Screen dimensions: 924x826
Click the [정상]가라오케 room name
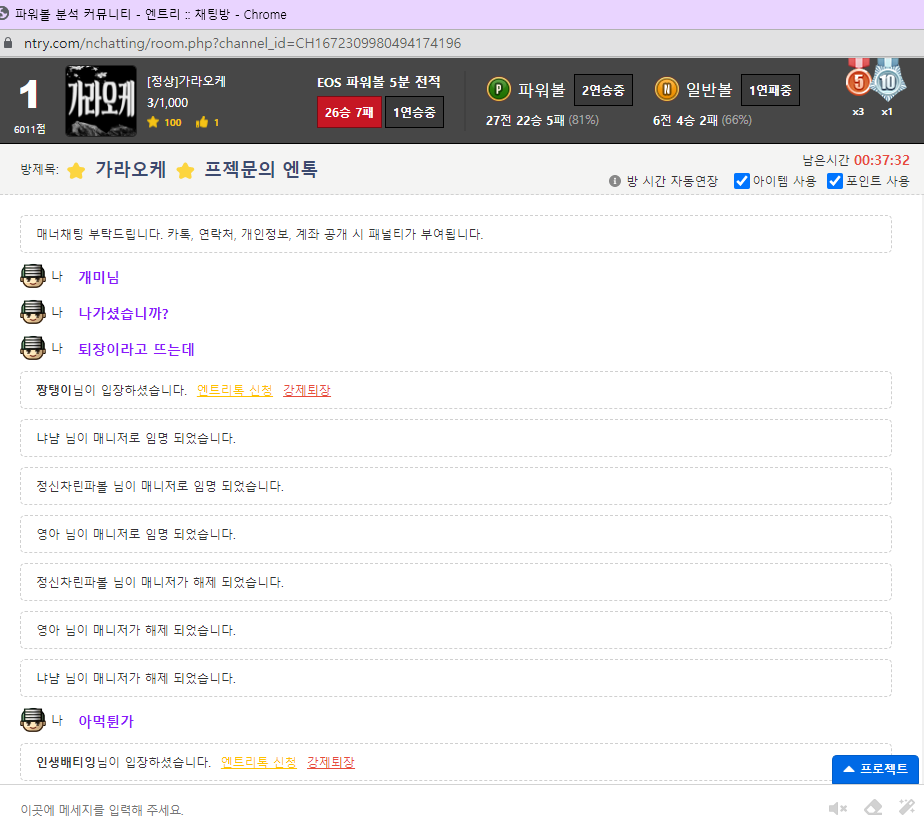[x=186, y=81]
